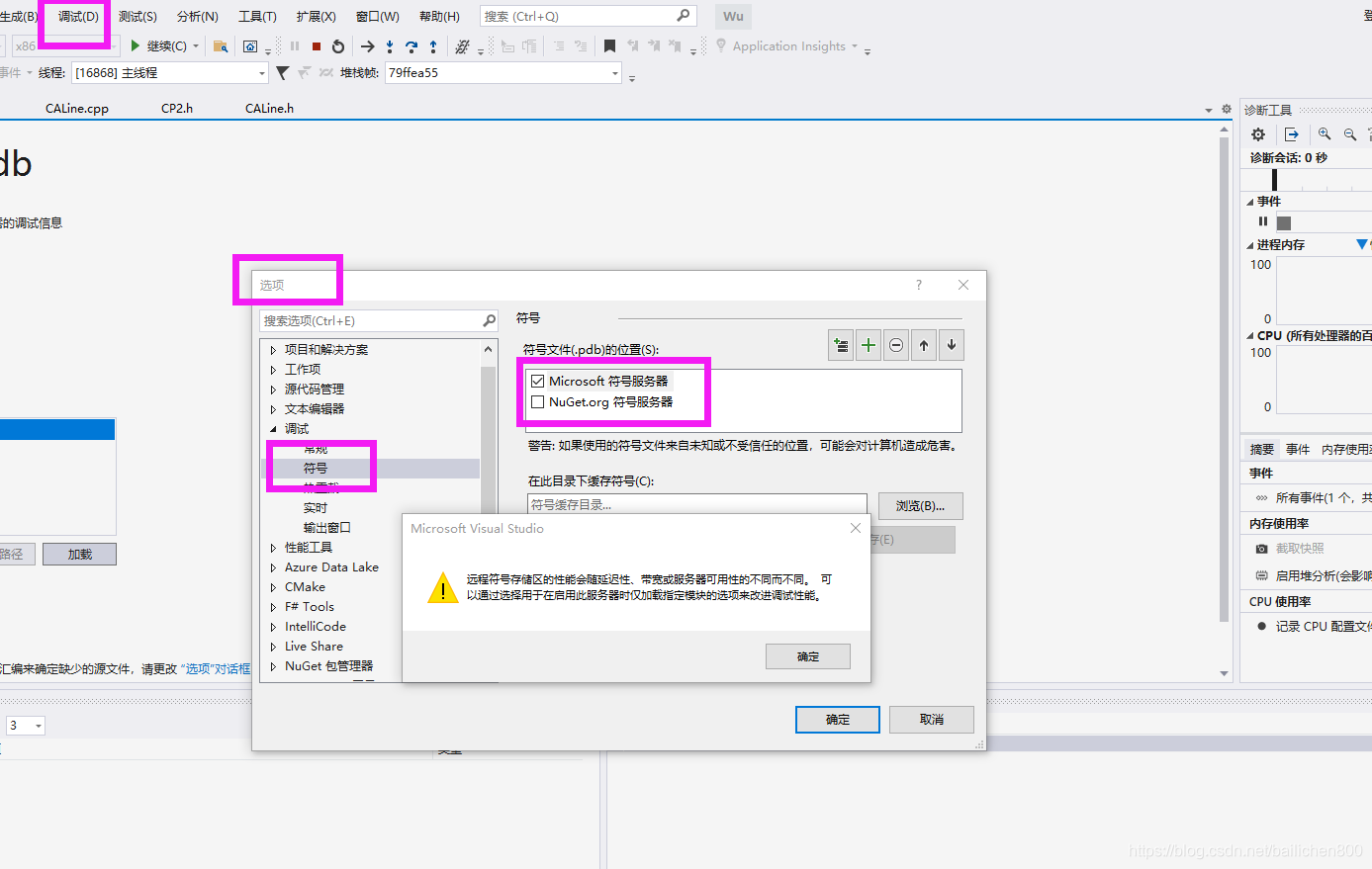Viewport: 1372px width, 869px height.
Task: Step Over the current statement
Action: (412, 46)
